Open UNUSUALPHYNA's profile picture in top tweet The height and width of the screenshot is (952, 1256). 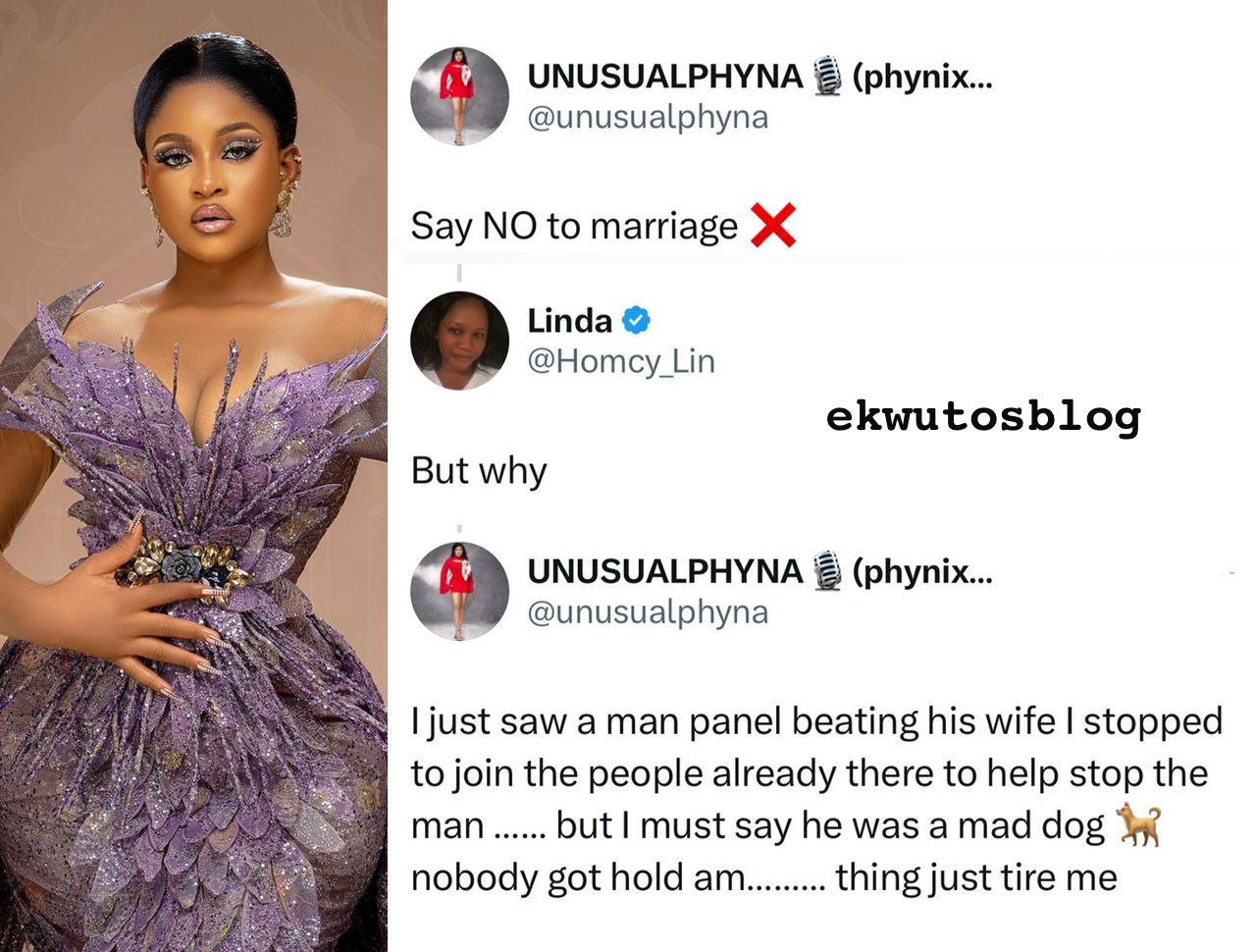pyautogui.click(x=459, y=96)
